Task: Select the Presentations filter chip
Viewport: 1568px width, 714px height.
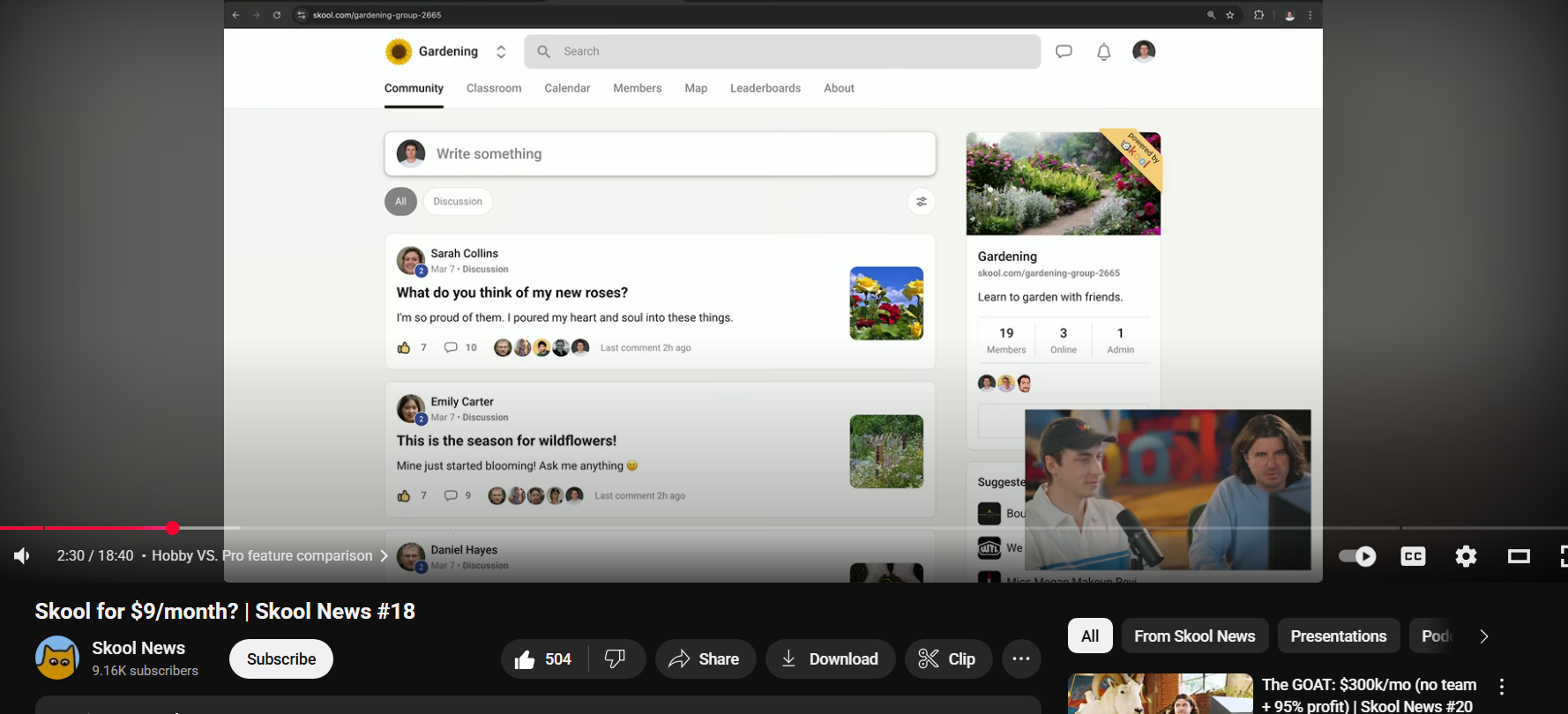Action: pos(1338,636)
